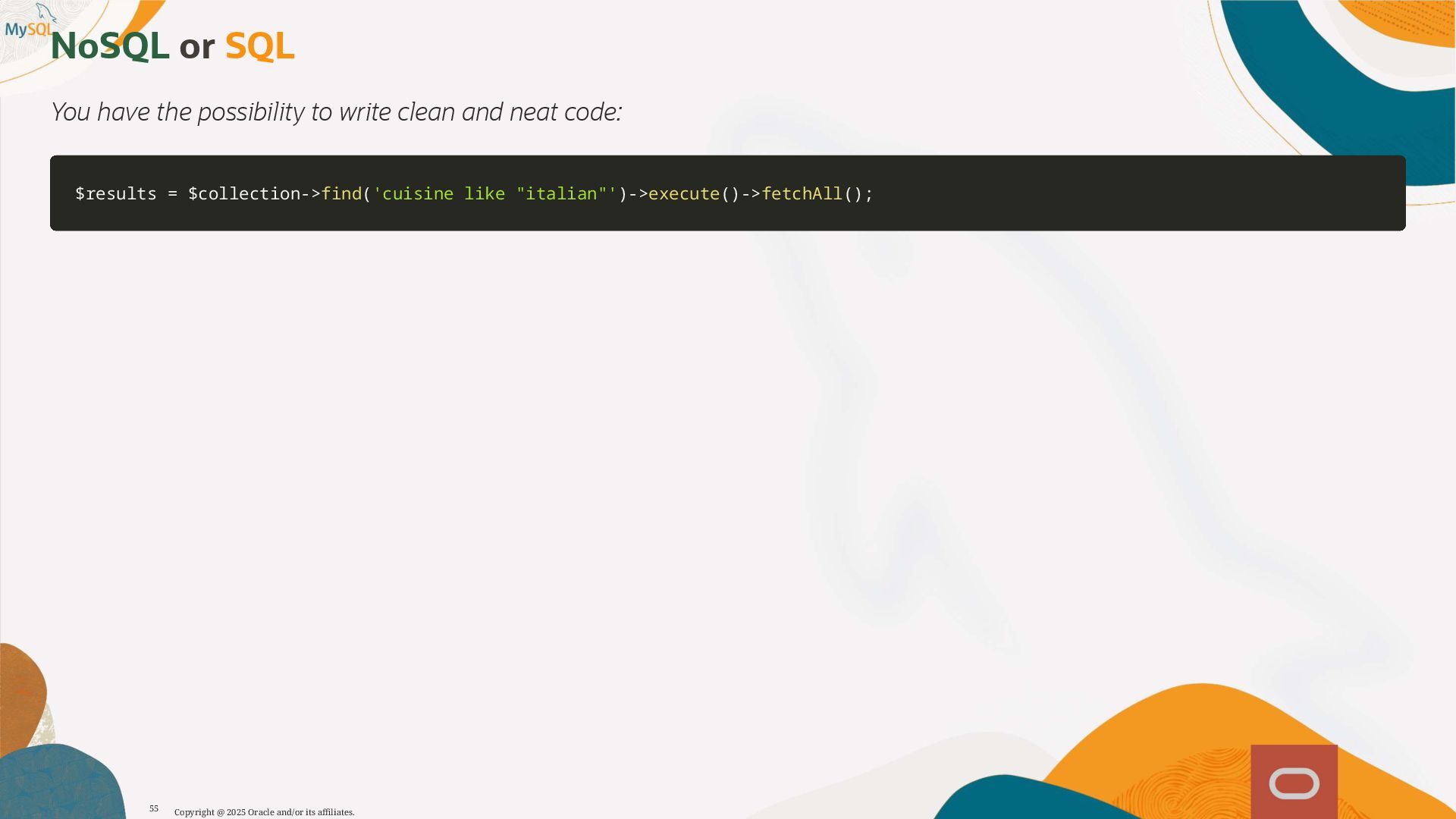Click the find method in code

pos(341,194)
